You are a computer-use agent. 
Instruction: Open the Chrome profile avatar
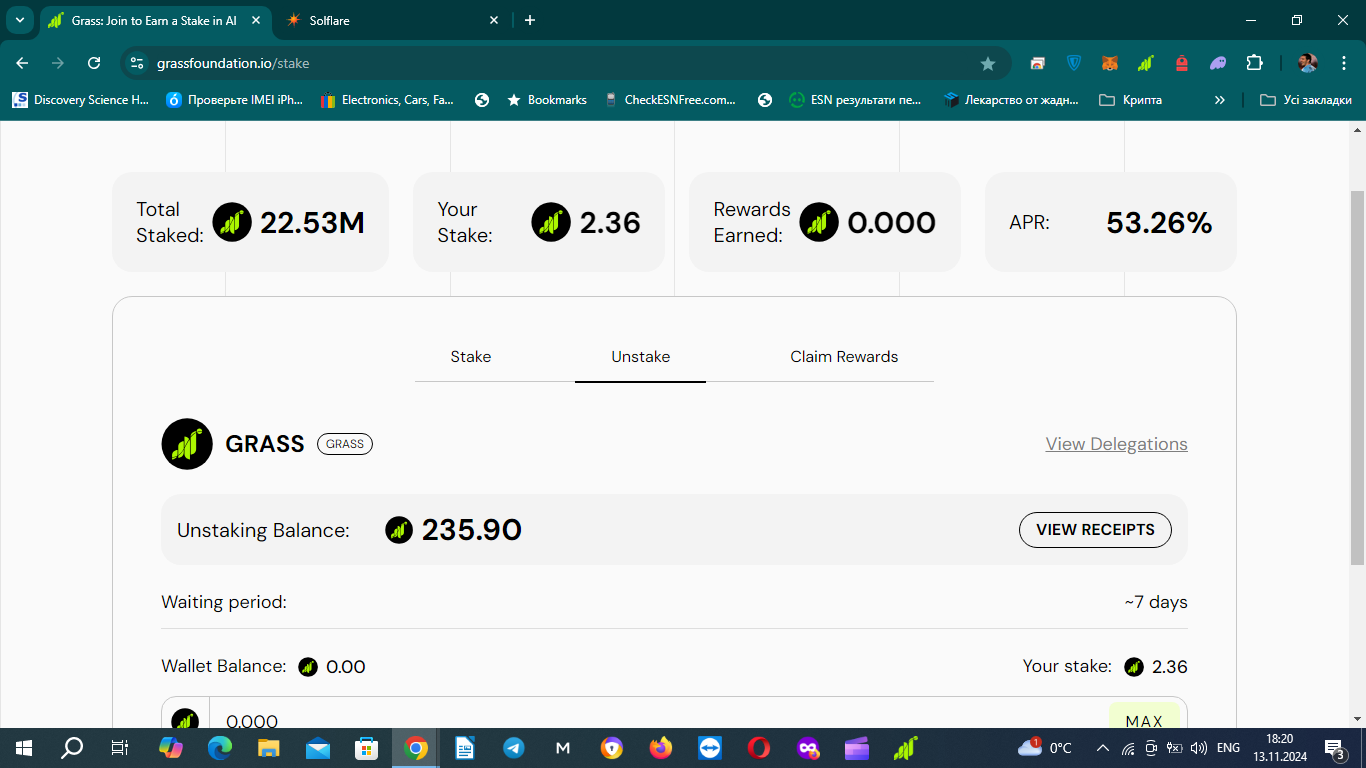pyautogui.click(x=1307, y=63)
